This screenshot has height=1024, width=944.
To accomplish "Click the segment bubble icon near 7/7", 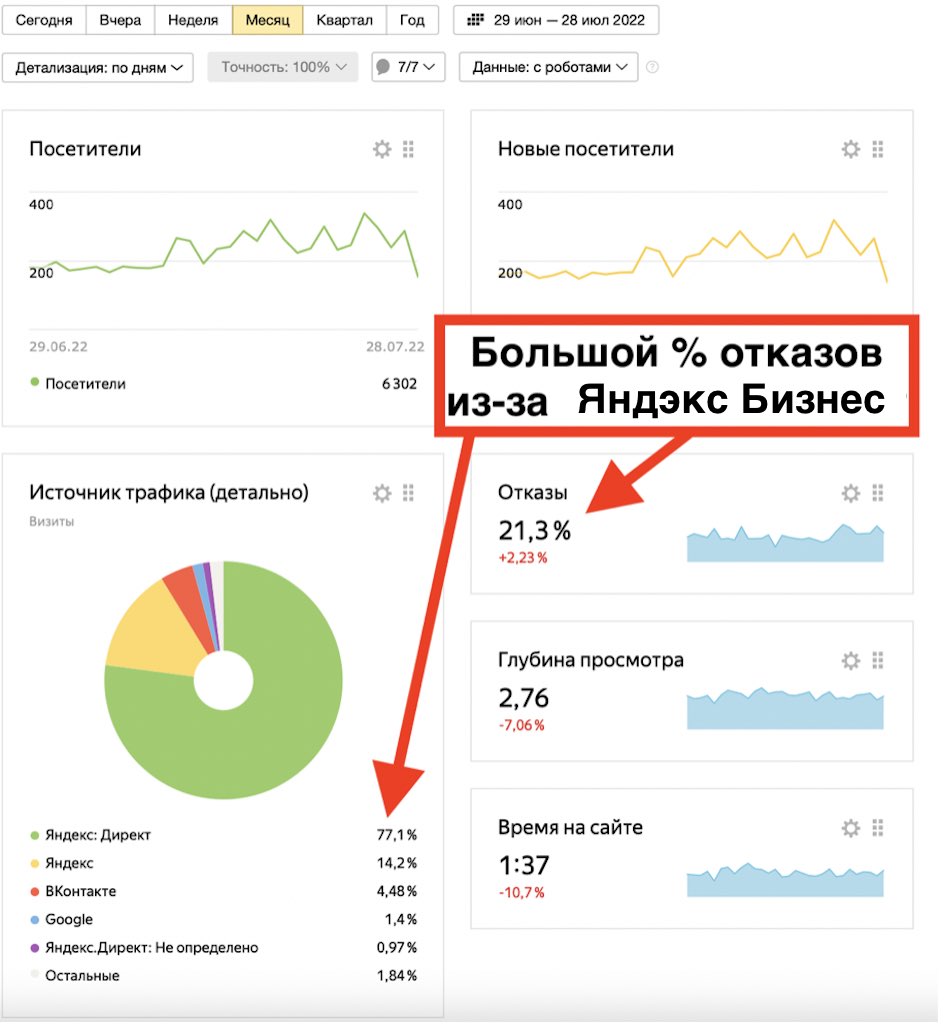I will click(x=384, y=67).
